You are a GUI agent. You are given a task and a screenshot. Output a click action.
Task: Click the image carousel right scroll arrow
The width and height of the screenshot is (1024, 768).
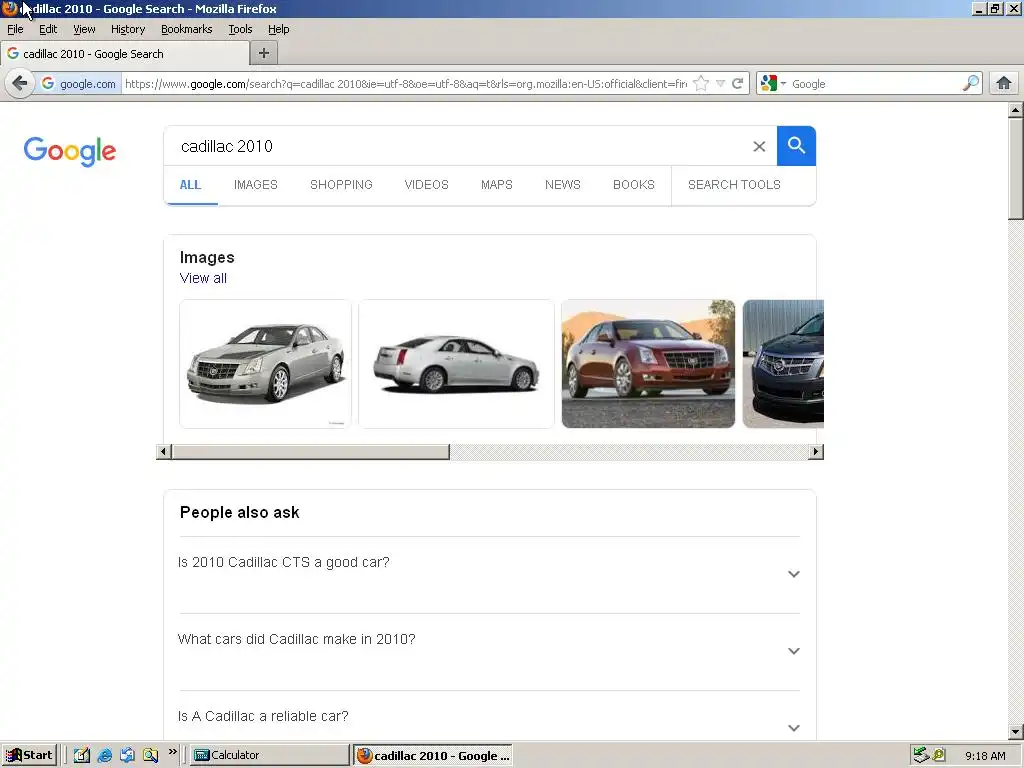pos(816,452)
